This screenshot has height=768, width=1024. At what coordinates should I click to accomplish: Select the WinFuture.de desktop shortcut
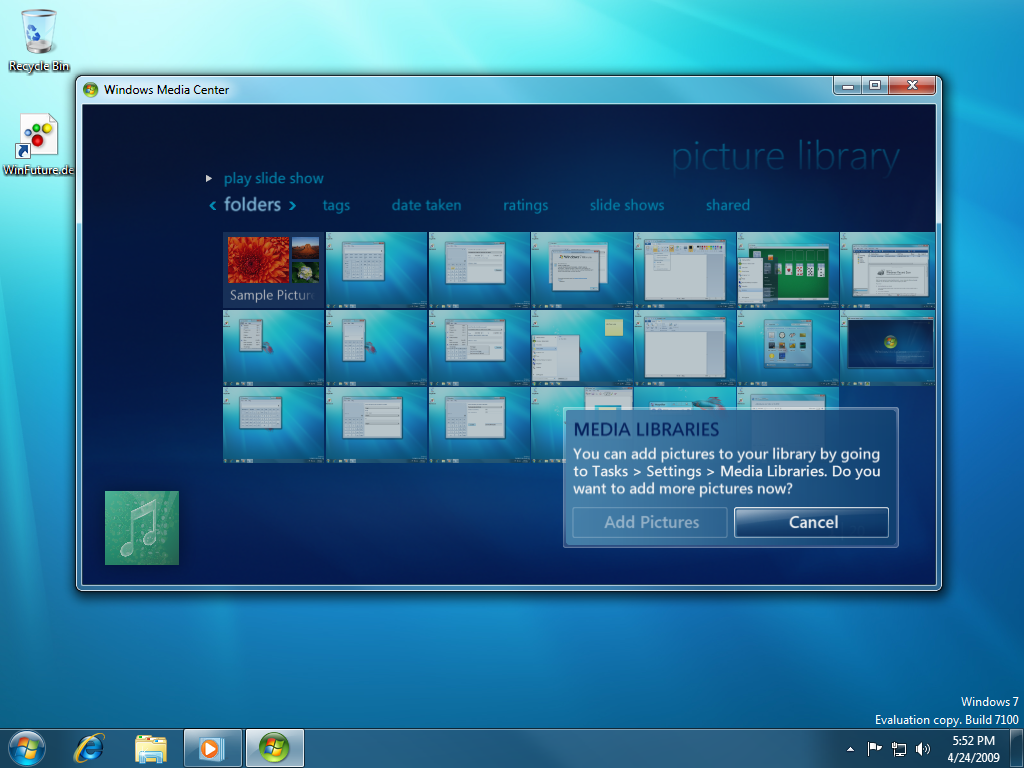39,145
